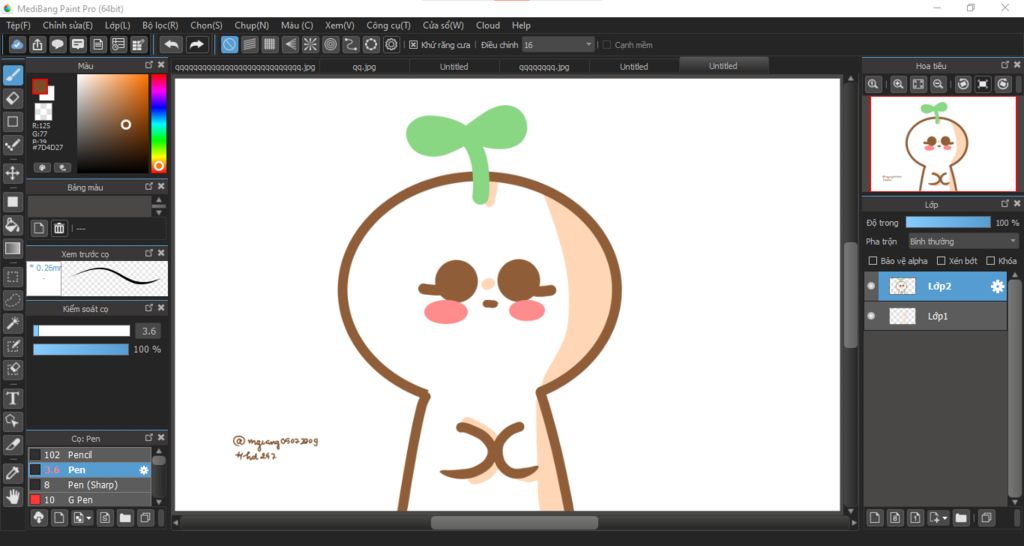
Task: Click fit-to-screen icon in Navigator
Action: pos(918,84)
